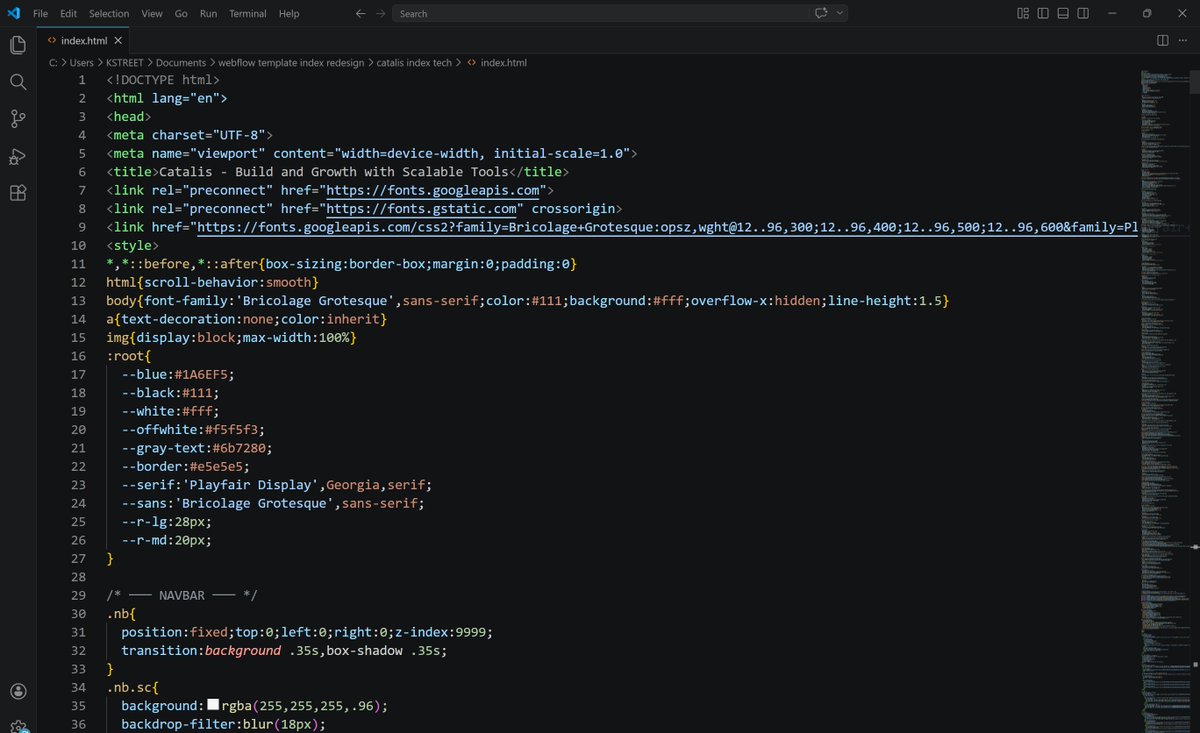Open the Users breadcrumb dropdown
The width and height of the screenshot is (1200, 733).
[82, 62]
